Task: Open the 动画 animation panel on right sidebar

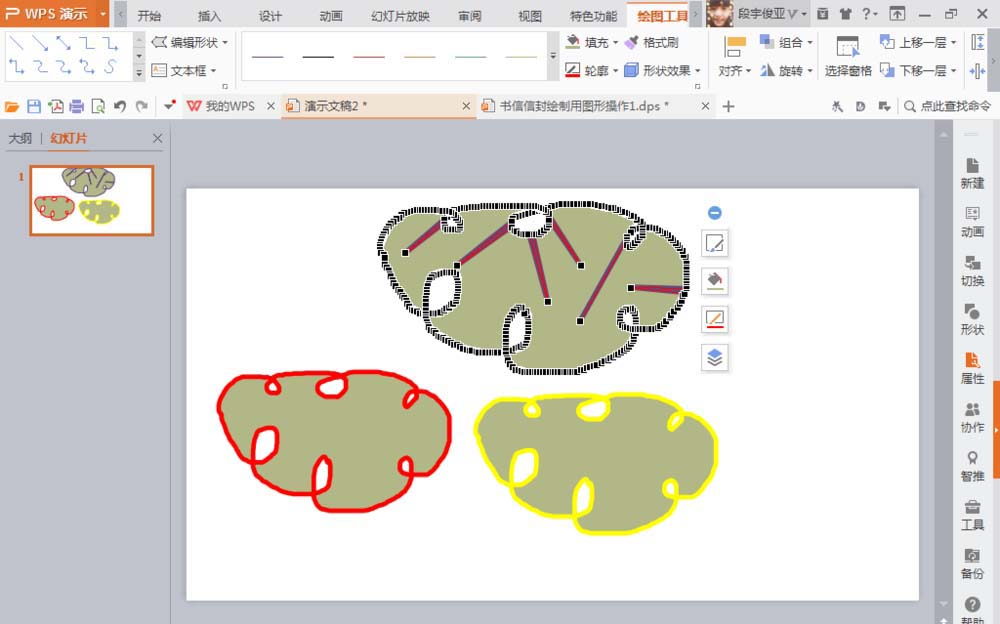Action: pos(971,222)
